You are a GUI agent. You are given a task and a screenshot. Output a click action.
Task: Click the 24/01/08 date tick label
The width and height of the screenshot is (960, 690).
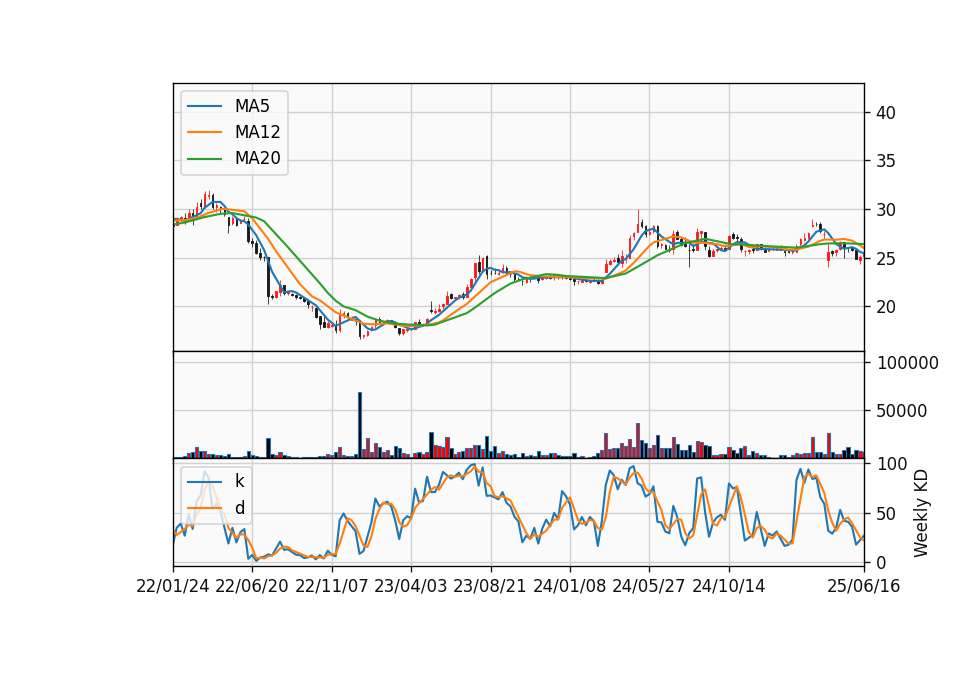pyautogui.click(x=569, y=587)
